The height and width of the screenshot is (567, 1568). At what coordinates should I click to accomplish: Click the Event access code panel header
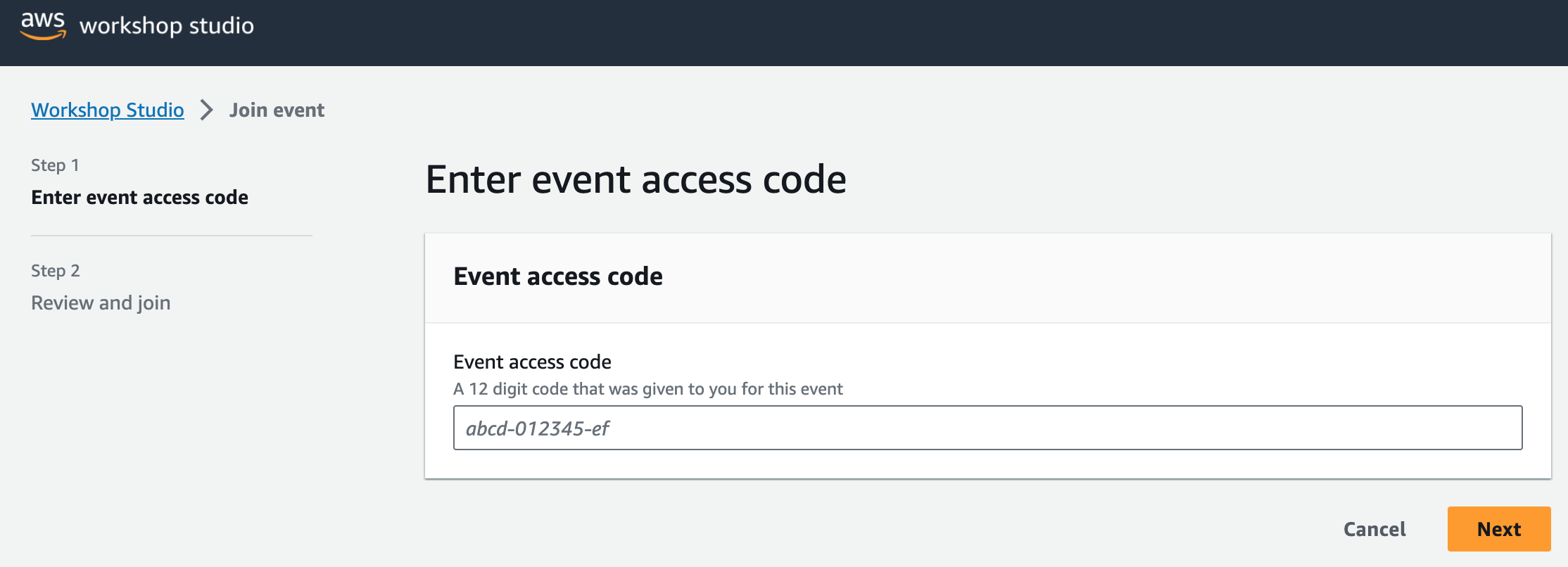tap(558, 277)
